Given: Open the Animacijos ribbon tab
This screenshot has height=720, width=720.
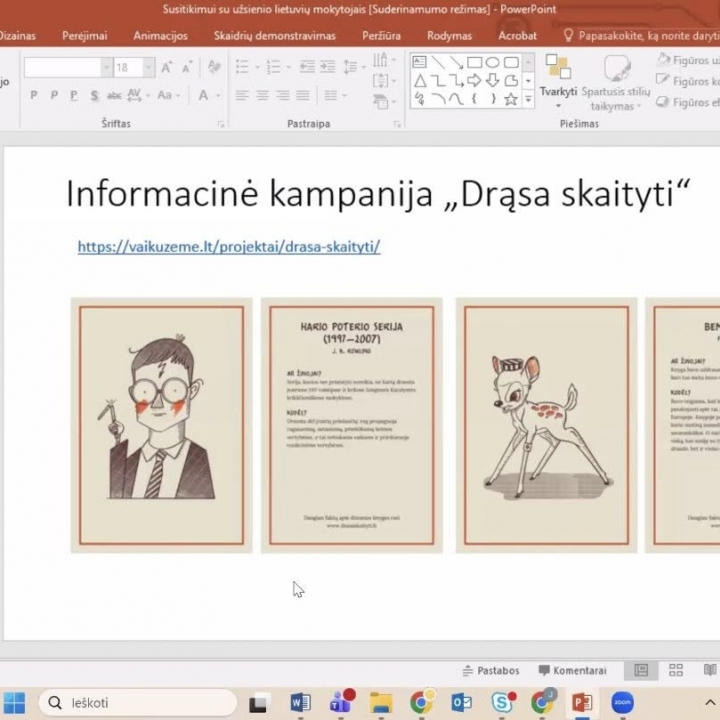Looking at the screenshot, I should coord(160,35).
